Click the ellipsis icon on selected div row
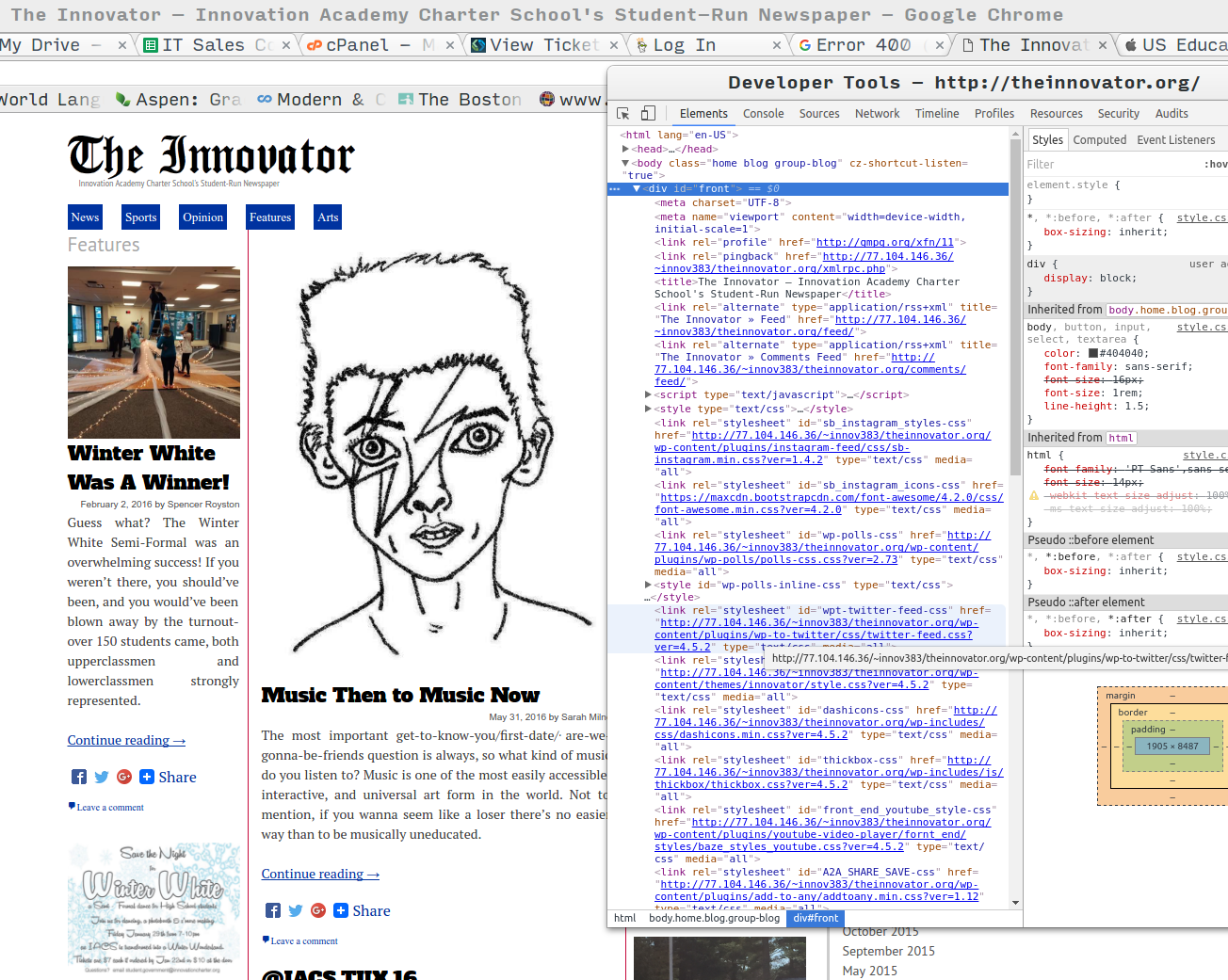Screen dimensions: 1228x980 [615, 189]
